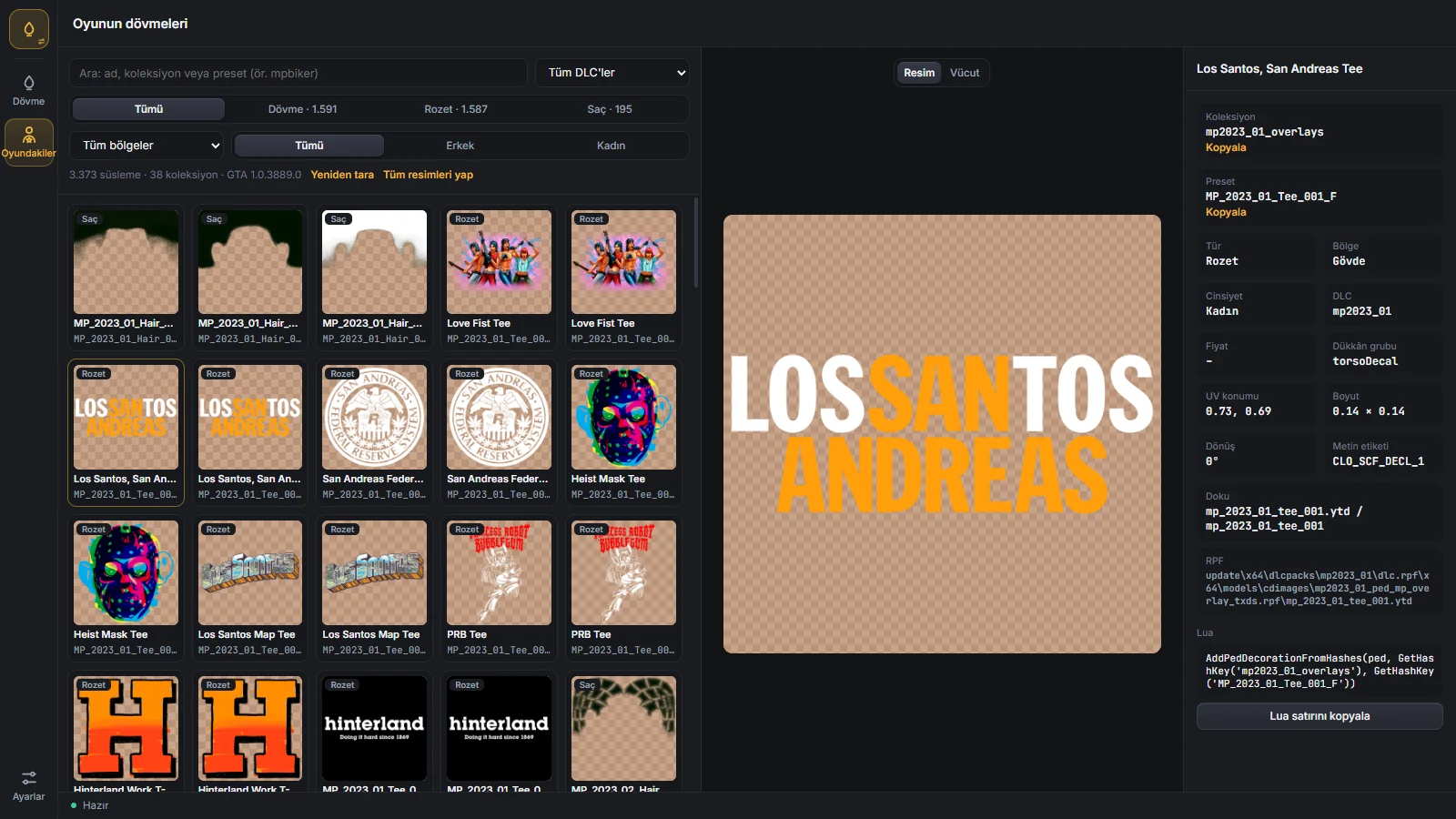This screenshot has width=1456, height=819.
Task: Select the first Love Fist Tee card
Action: pyautogui.click(x=499, y=278)
